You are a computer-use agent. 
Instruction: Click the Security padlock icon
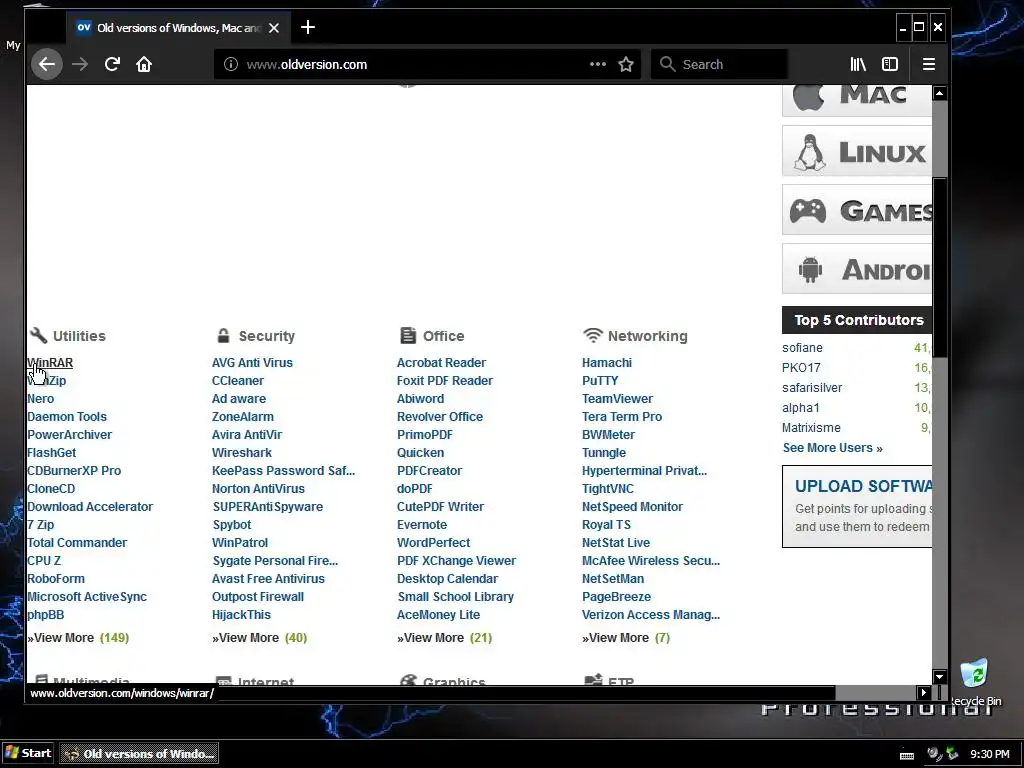[x=223, y=335]
